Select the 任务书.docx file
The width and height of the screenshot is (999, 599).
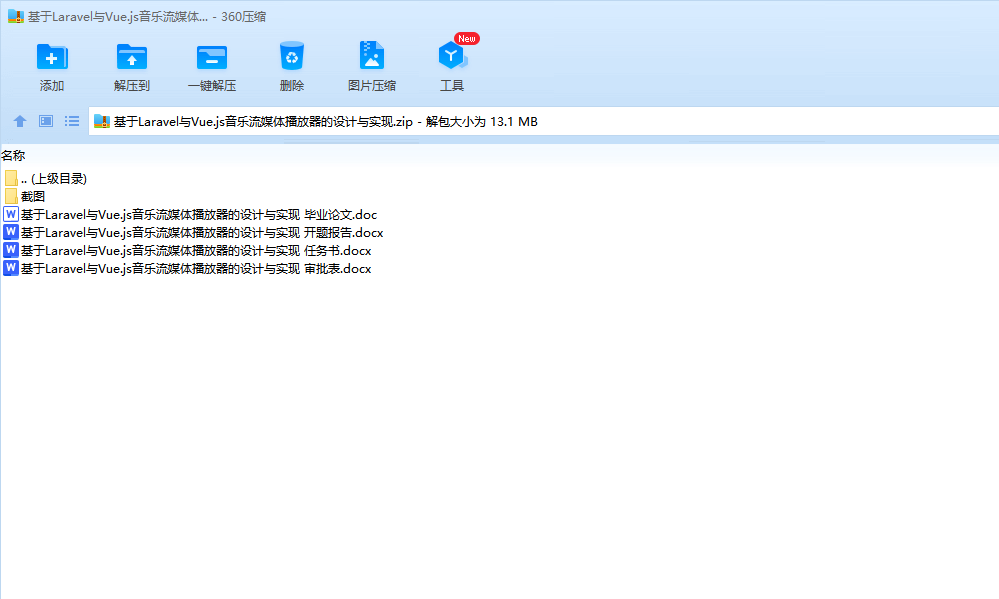tap(187, 250)
